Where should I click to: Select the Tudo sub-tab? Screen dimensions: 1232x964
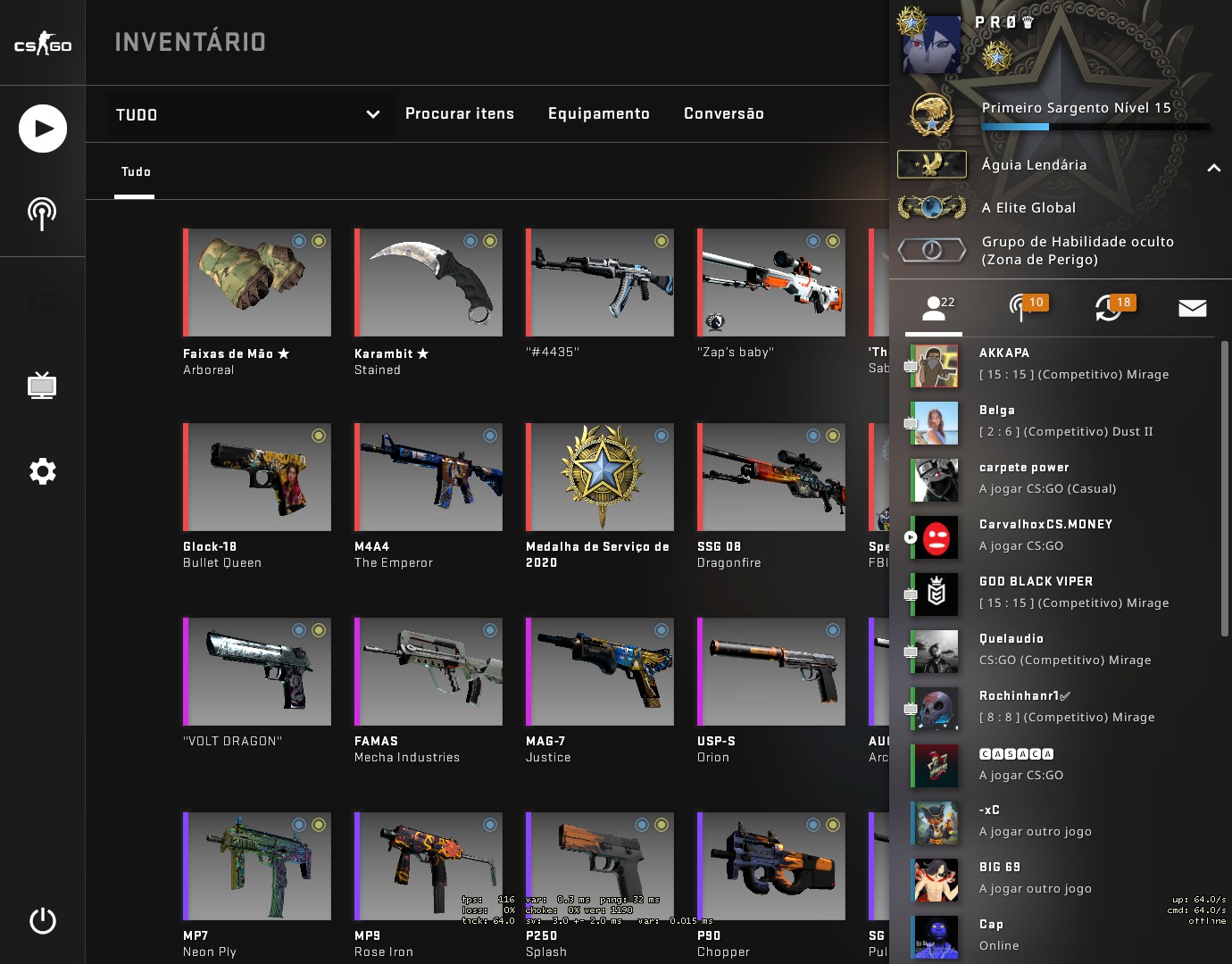pyautogui.click(x=136, y=171)
